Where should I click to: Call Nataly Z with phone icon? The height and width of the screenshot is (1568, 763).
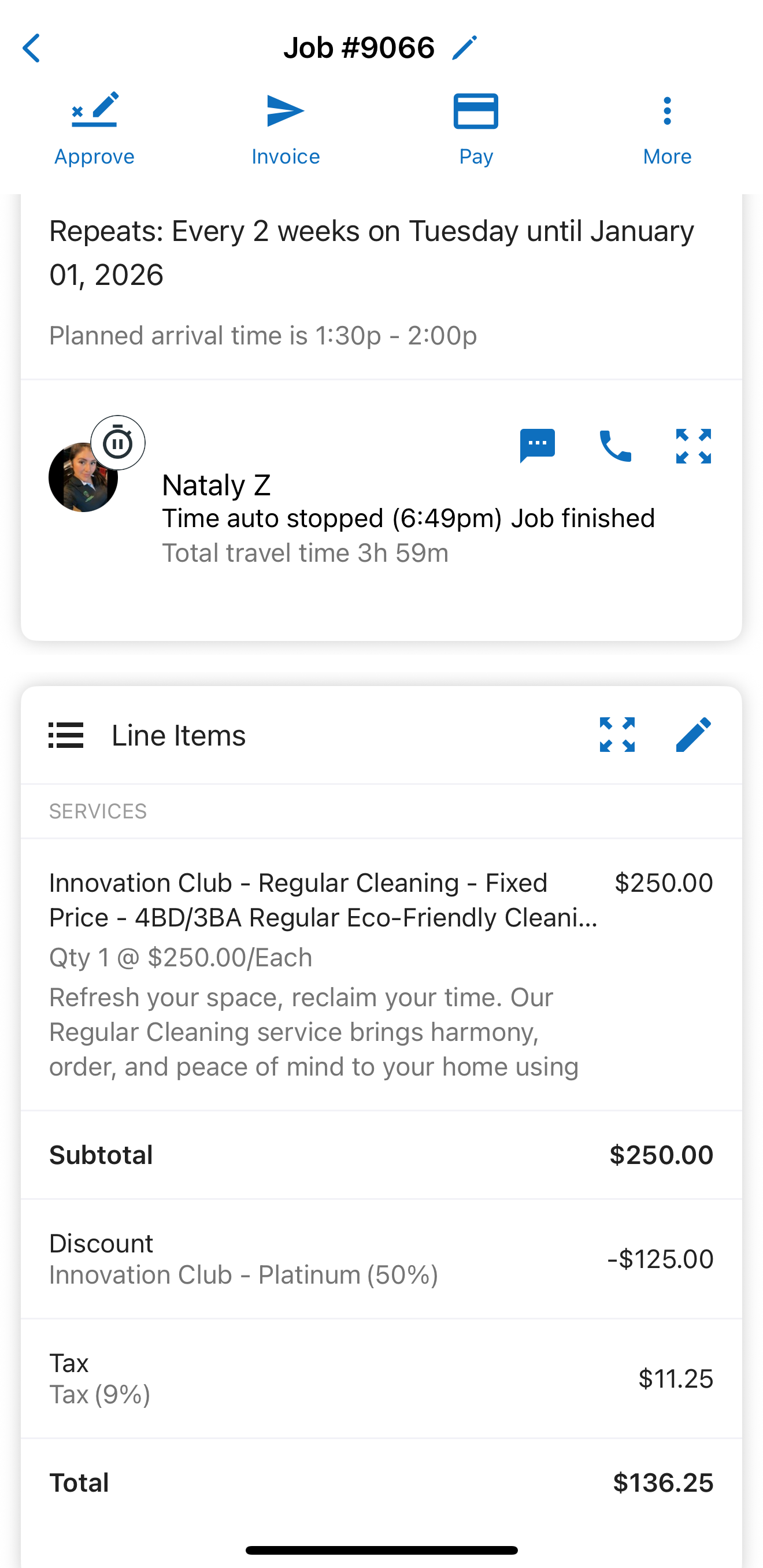pyautogui.click(x=615, y=446)
